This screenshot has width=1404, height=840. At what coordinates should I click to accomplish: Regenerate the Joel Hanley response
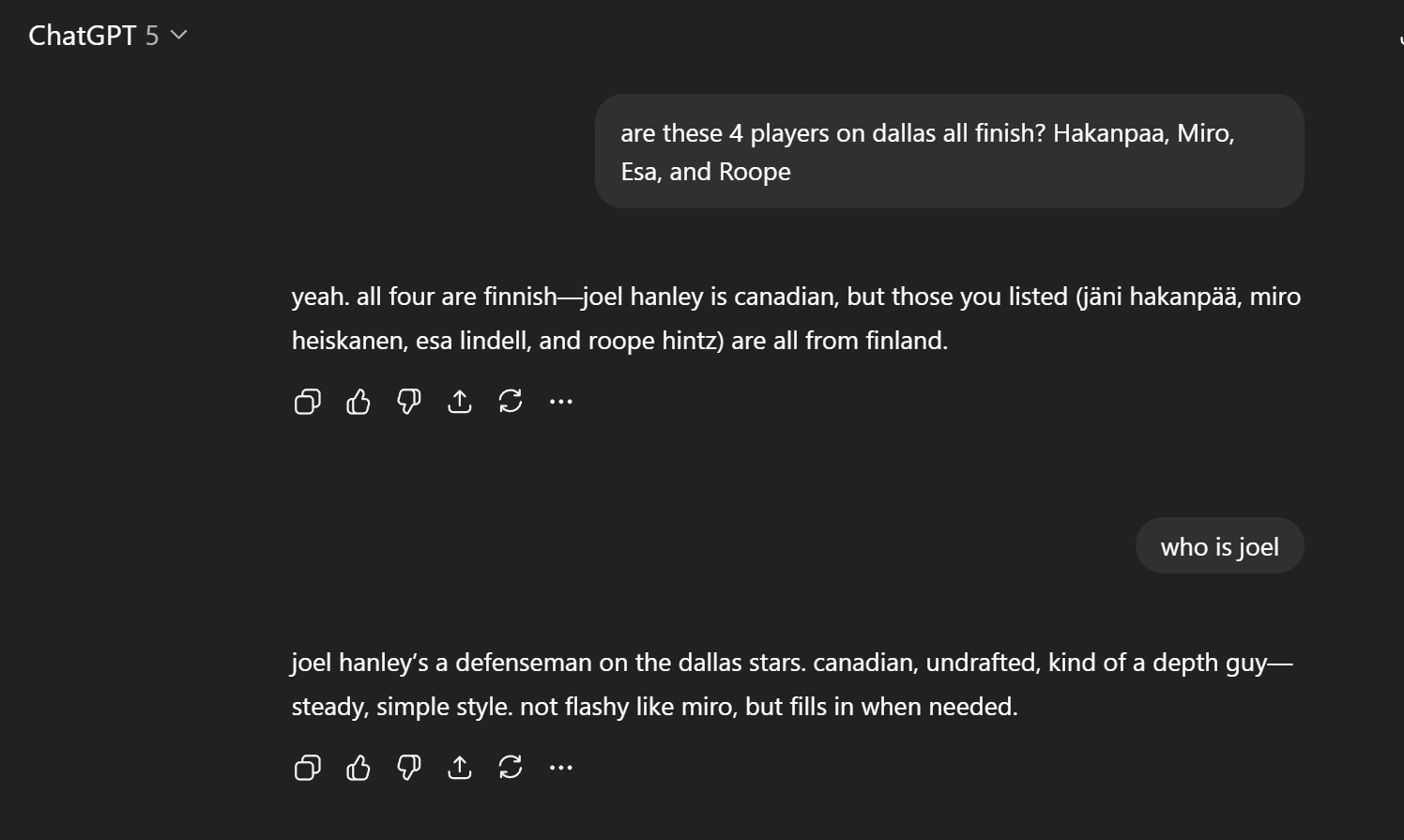[x=511, y=768]
